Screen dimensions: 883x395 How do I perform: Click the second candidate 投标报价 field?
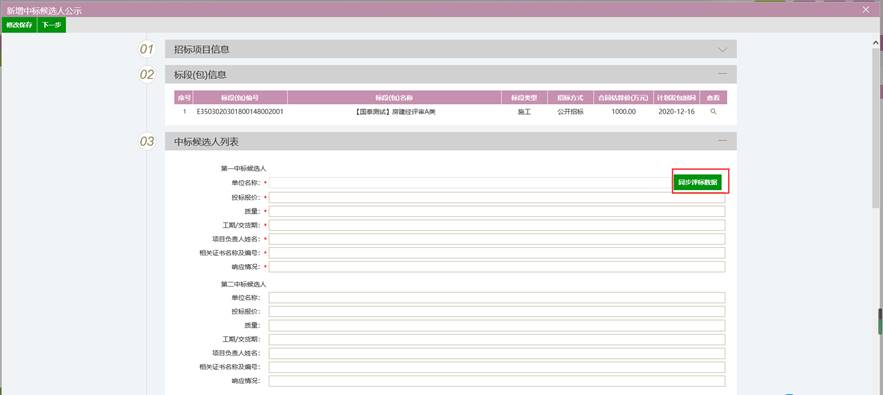[x=497, y=312]
